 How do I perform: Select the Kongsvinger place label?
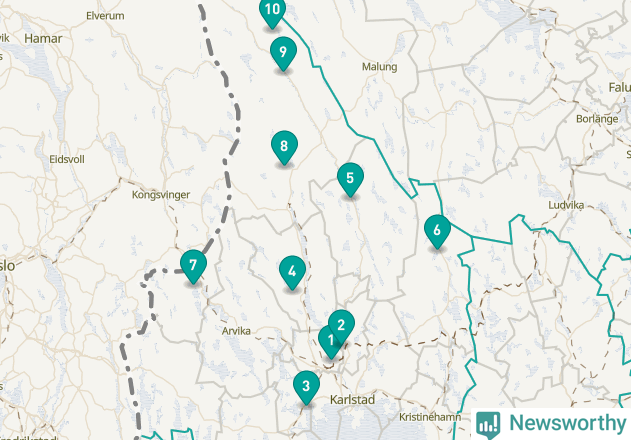click(x=161, y=195)
